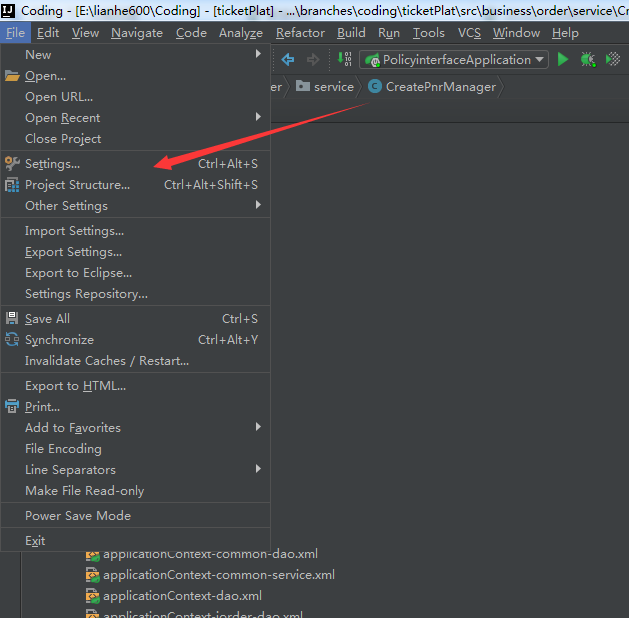Open the Edit menu
Image resolution: width=629 pixels, height=618 pixels.
coord(48,33)
